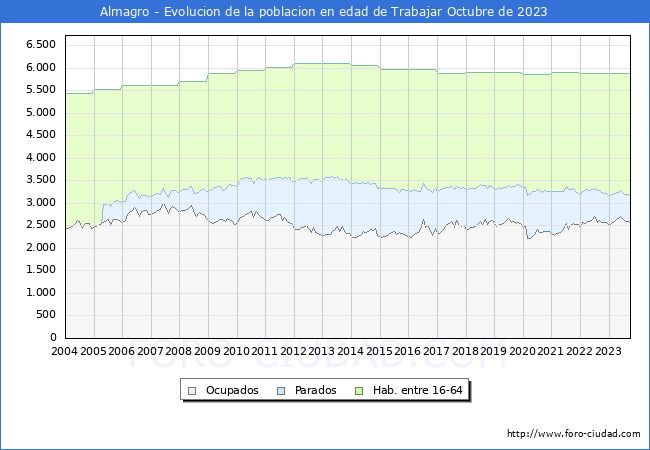This screenshot has width=650, height=450.
Task: Click the 2008 x-axis year label
Action: pos(179,351)
